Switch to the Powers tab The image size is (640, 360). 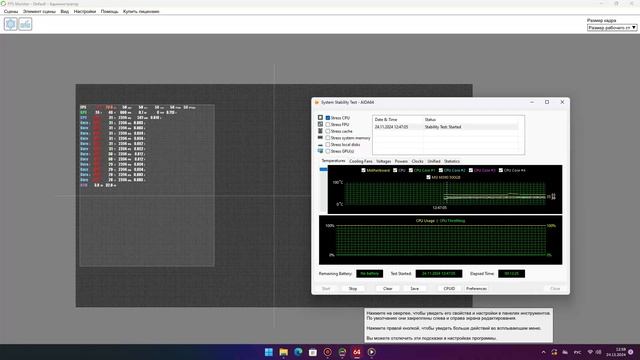point(401,161)
